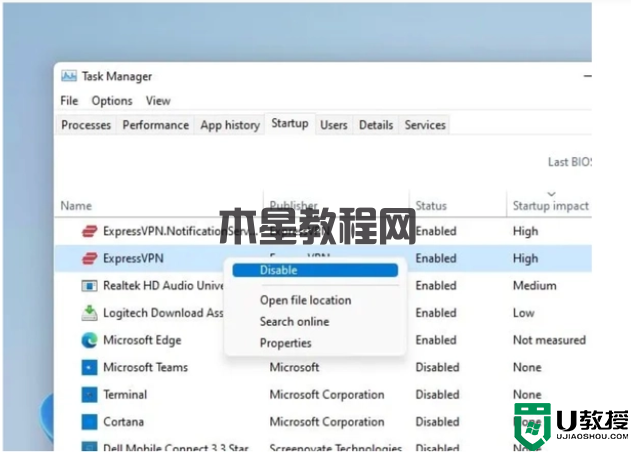The height and width of the screenshot is (452, 631).
Task: Switch to the Services tab
Action: click(425, 125)
